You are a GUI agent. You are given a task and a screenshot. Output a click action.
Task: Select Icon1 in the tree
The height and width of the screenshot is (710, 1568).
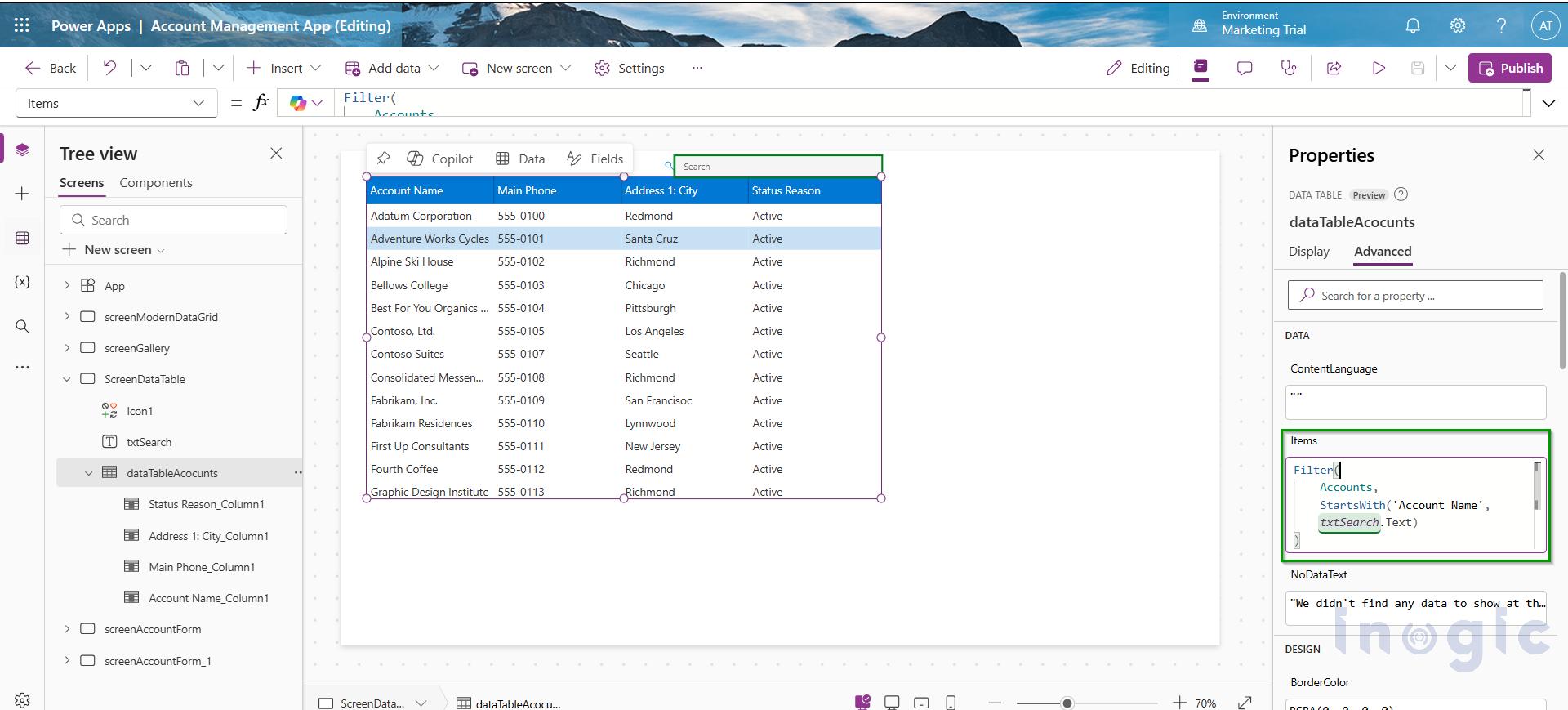pyautogui.click(x=139, y=411)
